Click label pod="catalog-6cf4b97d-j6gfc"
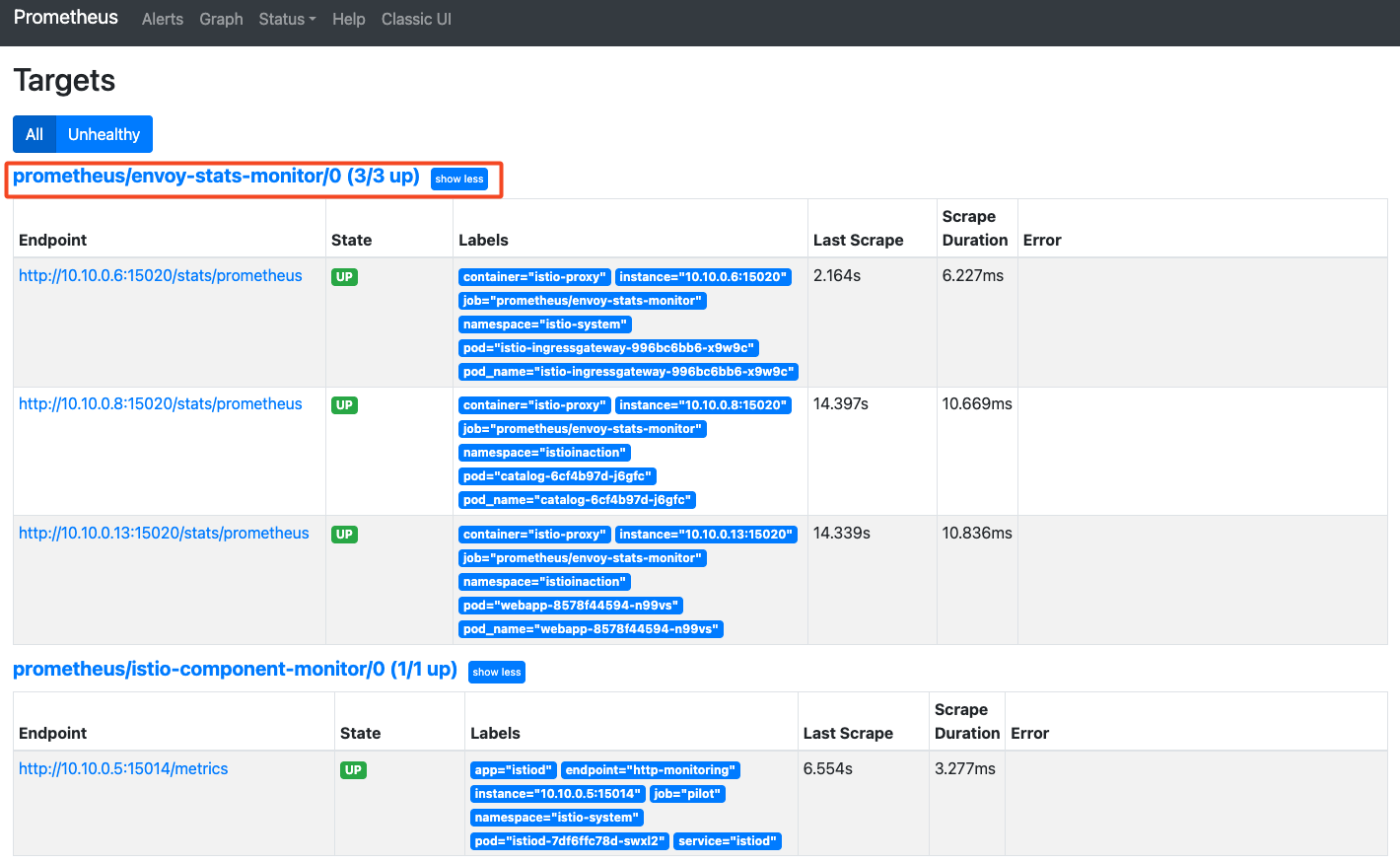The height and width of the screenshot is (863, 1400). [557, 476]
